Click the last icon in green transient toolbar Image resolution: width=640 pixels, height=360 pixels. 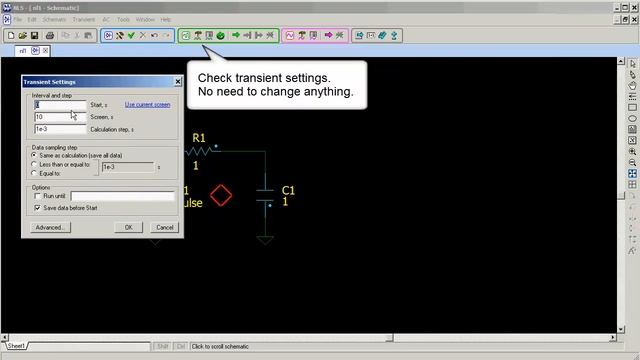click(x=270, y=36)
